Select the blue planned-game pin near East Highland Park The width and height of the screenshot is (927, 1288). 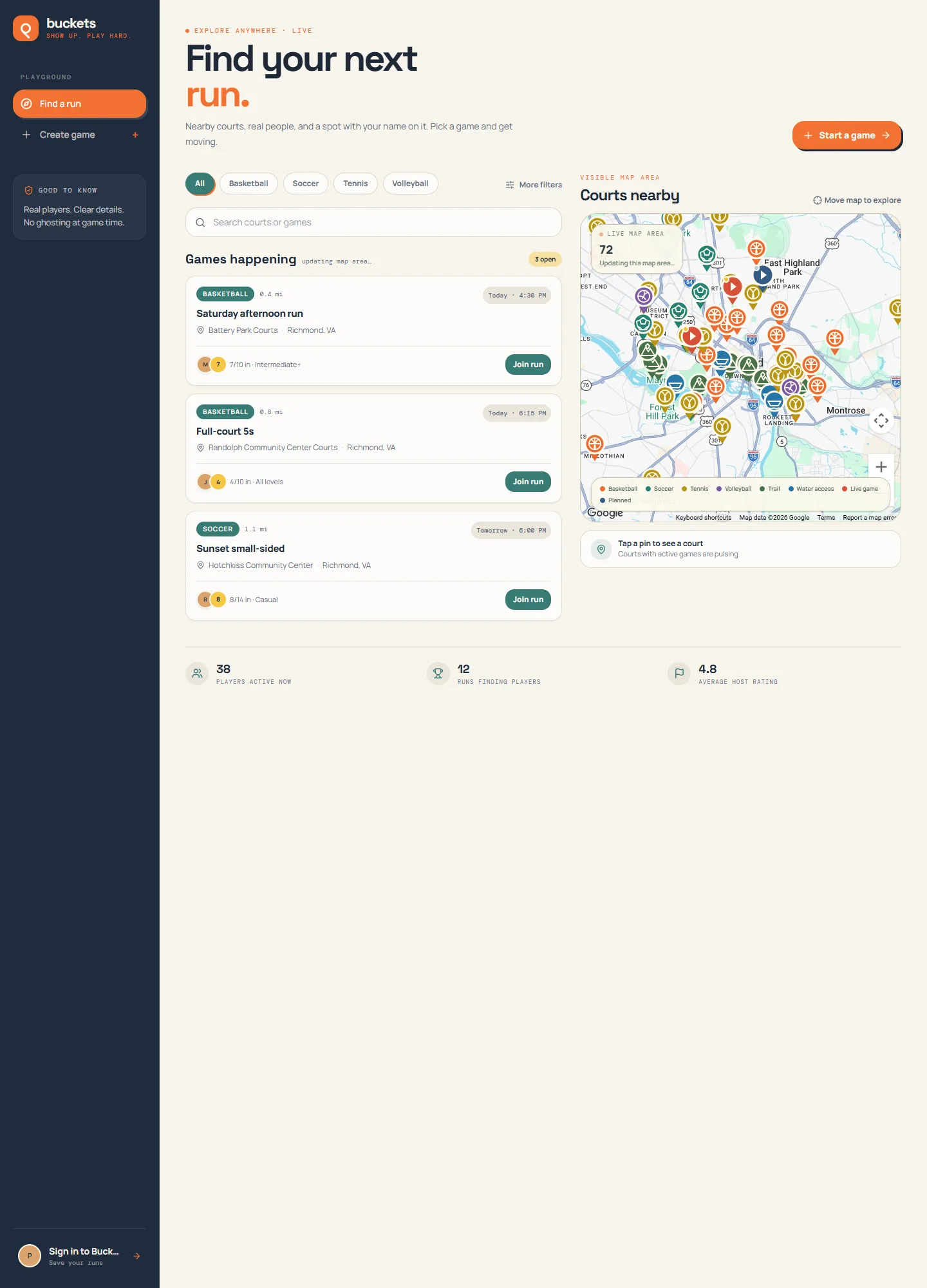[x=763, y=276]
